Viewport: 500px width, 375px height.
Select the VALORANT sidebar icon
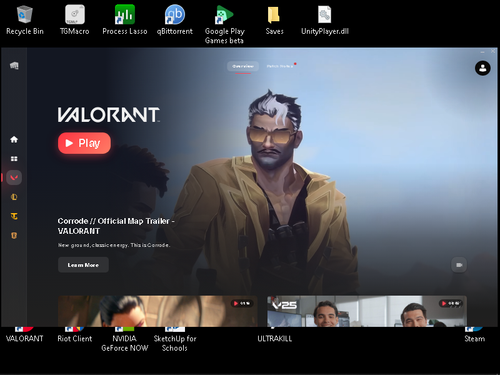point(14,178)
